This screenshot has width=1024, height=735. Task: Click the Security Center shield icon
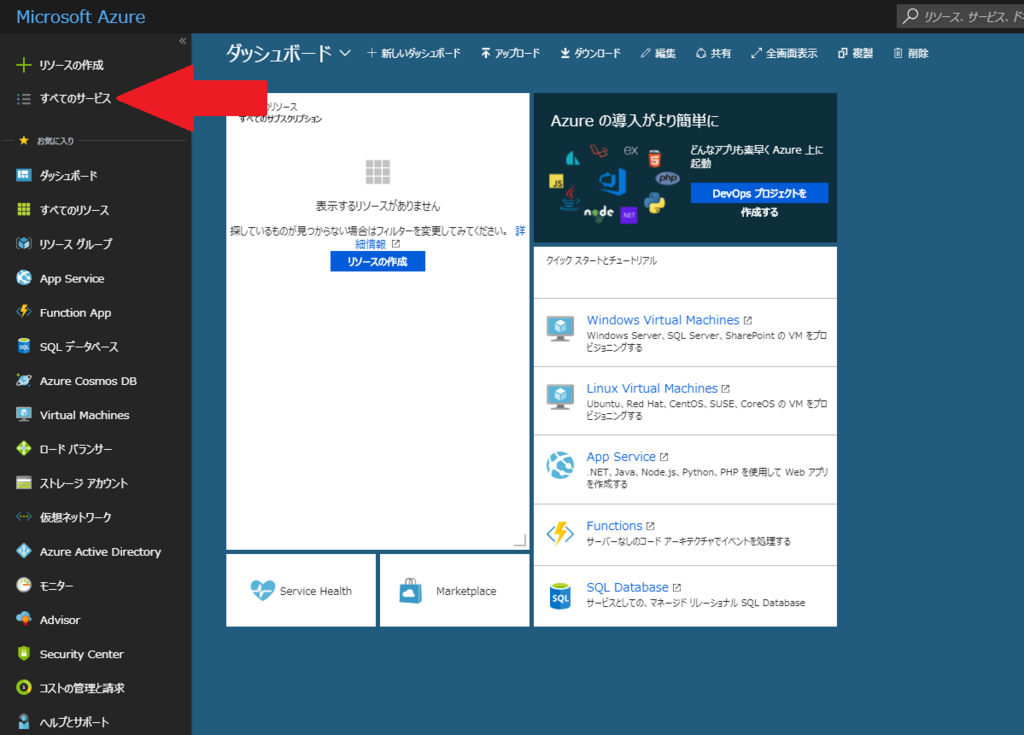24,653
